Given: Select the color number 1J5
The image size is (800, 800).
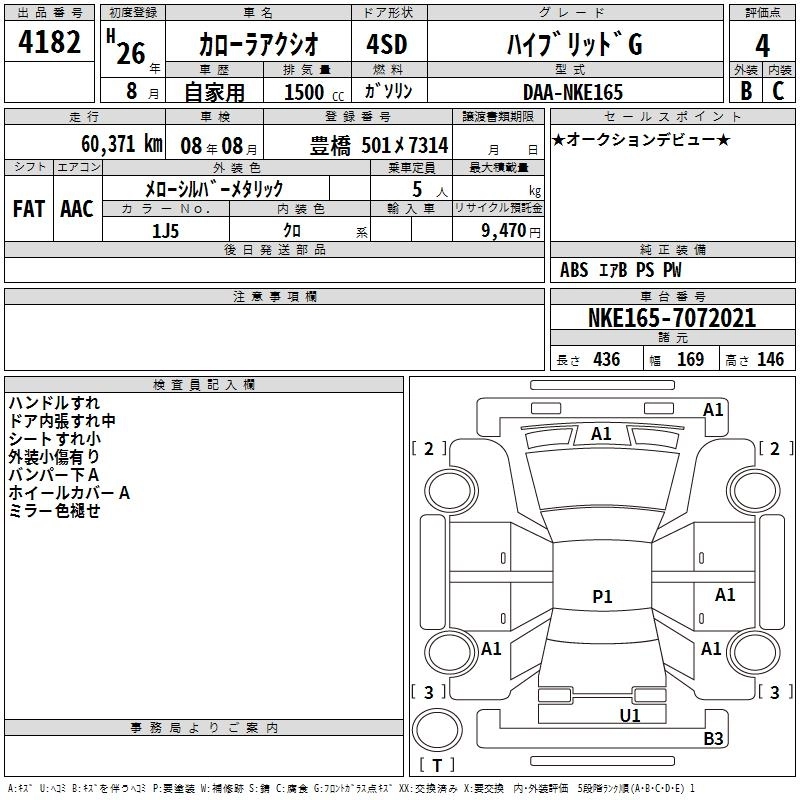Looking at the screenshot, I should coord(165,231).
